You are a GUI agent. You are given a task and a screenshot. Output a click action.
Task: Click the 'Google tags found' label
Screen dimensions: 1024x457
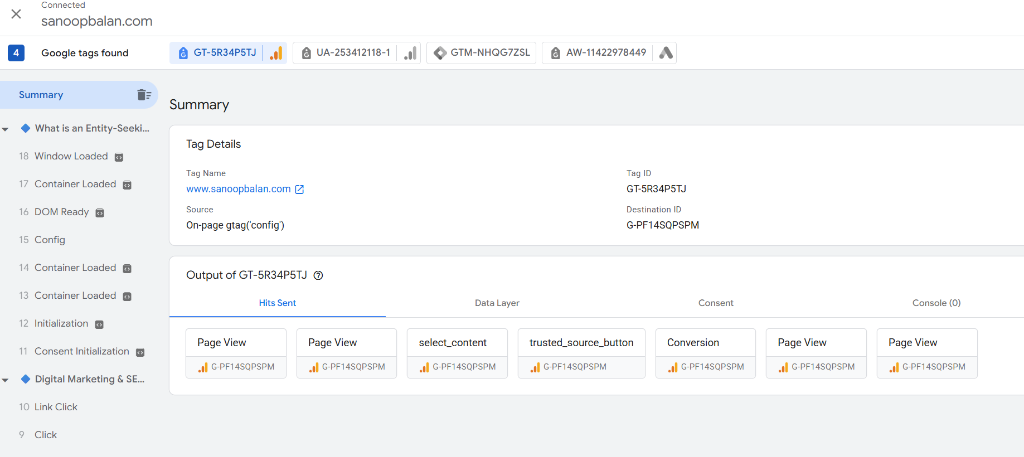85,53
